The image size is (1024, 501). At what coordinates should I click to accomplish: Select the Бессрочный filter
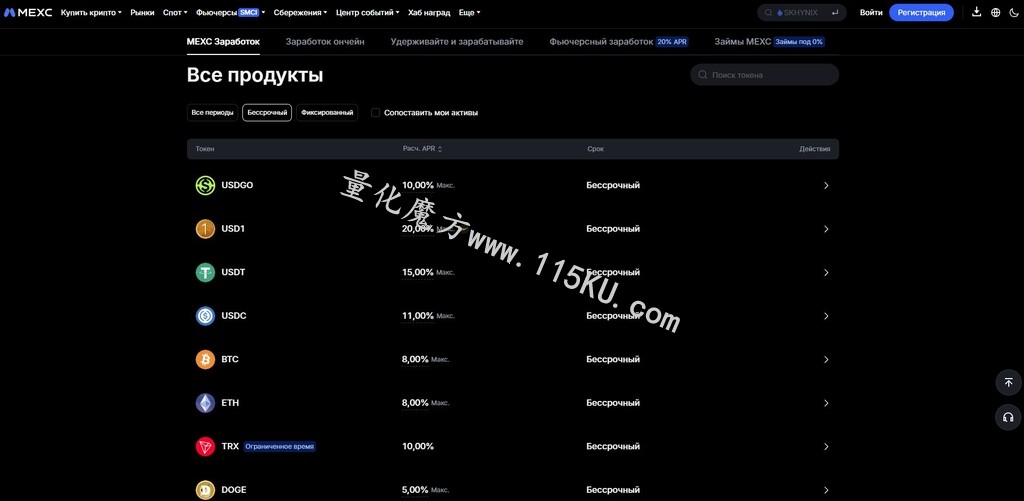[x=267, y=112]
